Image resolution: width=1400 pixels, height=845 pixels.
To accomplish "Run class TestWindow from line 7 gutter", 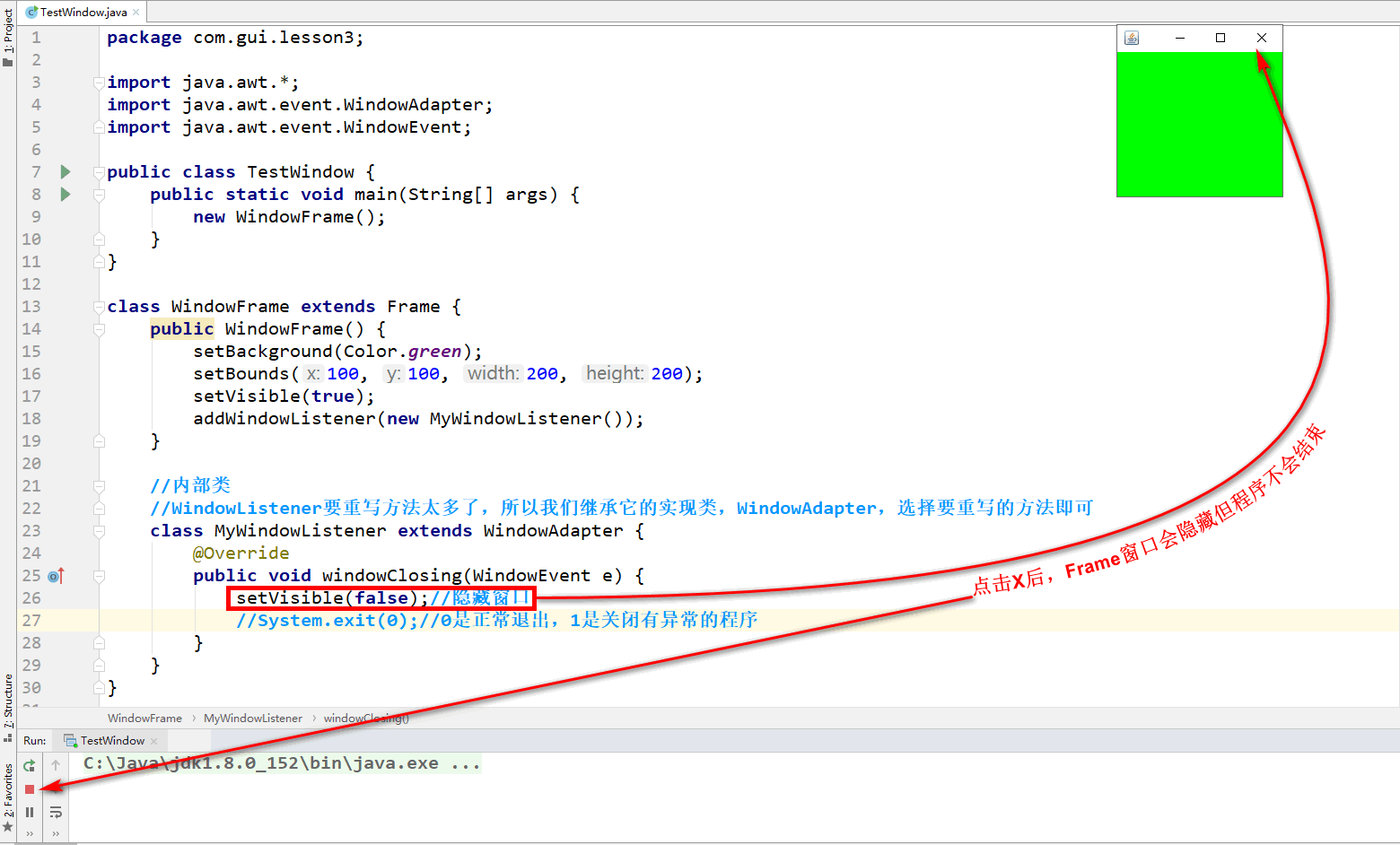I will click(x=66, y=171).
